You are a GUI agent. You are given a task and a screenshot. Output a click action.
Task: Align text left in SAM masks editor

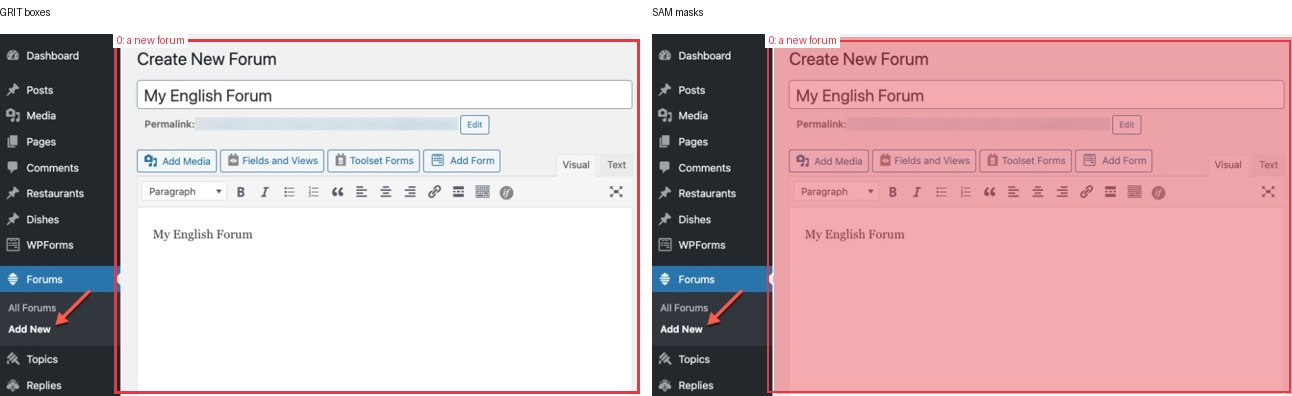pyautogui.click(x=1013, y=192)
